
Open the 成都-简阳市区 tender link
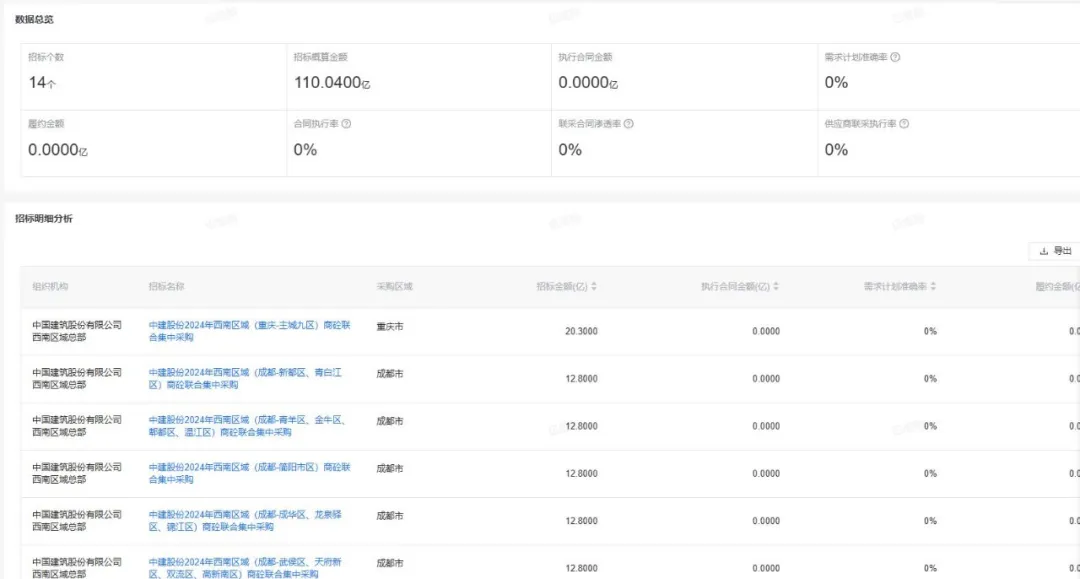[x=249, y=474]
